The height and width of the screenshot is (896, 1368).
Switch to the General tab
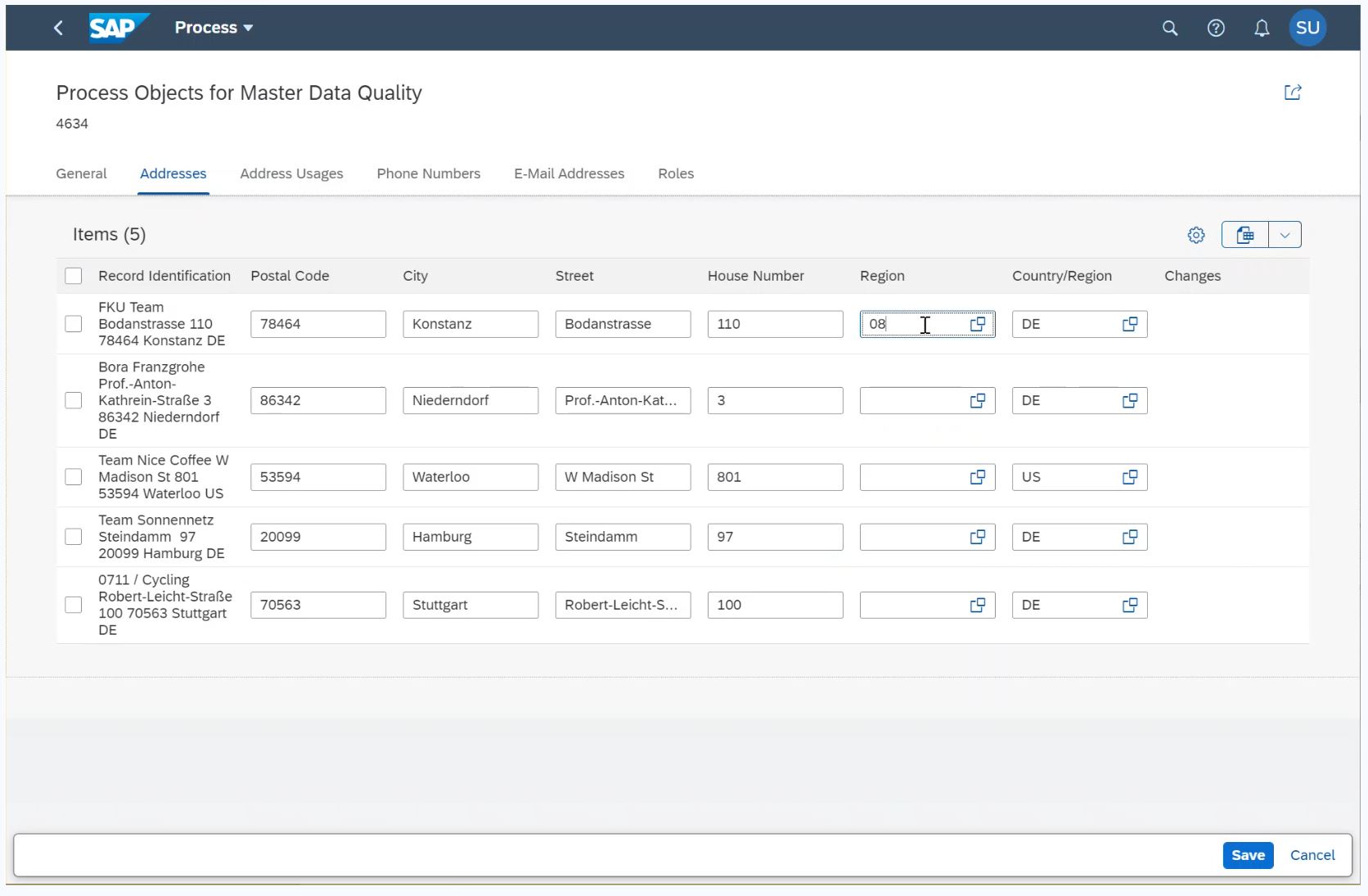[81, 173]
